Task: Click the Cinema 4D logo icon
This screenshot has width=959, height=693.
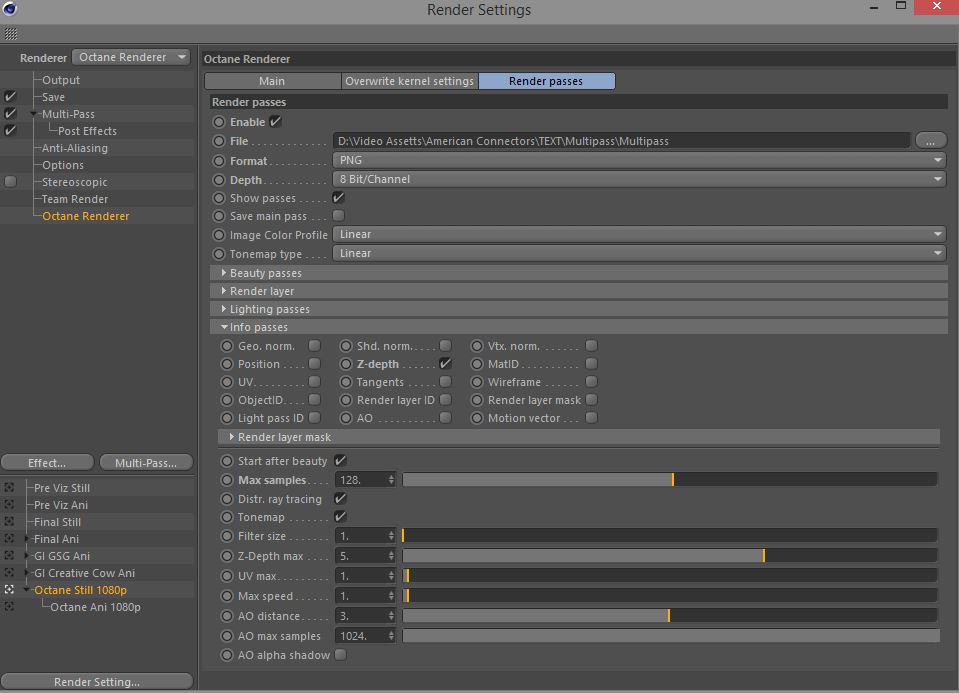Action: pyautogui.click(x=10, y=9)
